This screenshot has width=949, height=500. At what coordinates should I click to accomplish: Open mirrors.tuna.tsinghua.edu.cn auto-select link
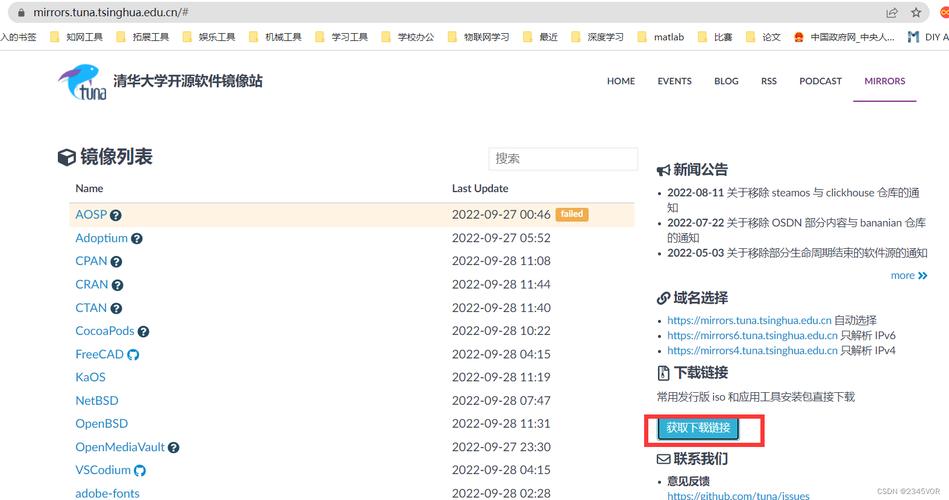[749, 320]
